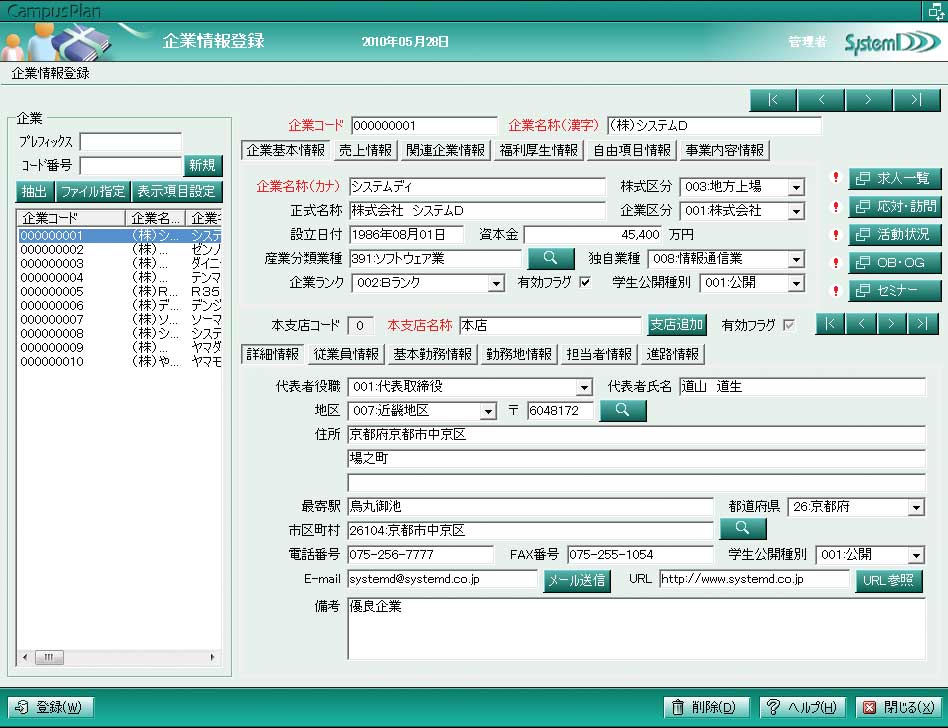
Task: Look up postal code with magnifier button
Action: coord(623,411)
